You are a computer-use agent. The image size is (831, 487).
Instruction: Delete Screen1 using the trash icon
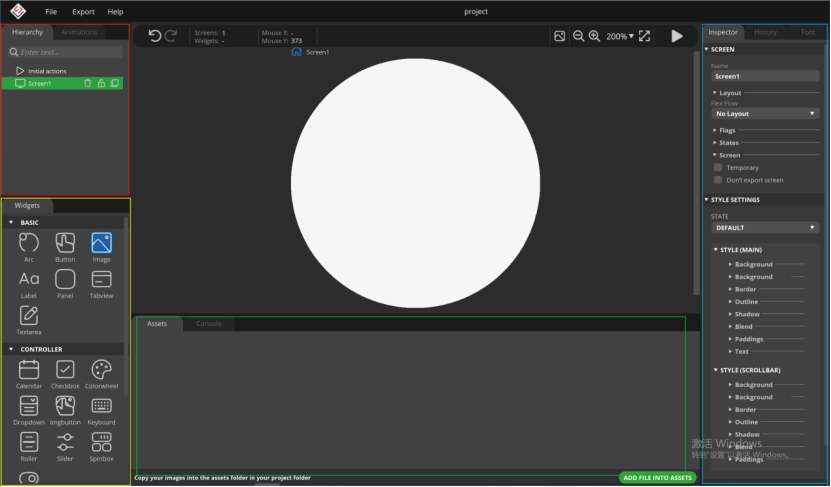pyautogui.click(x=87, y=83)
